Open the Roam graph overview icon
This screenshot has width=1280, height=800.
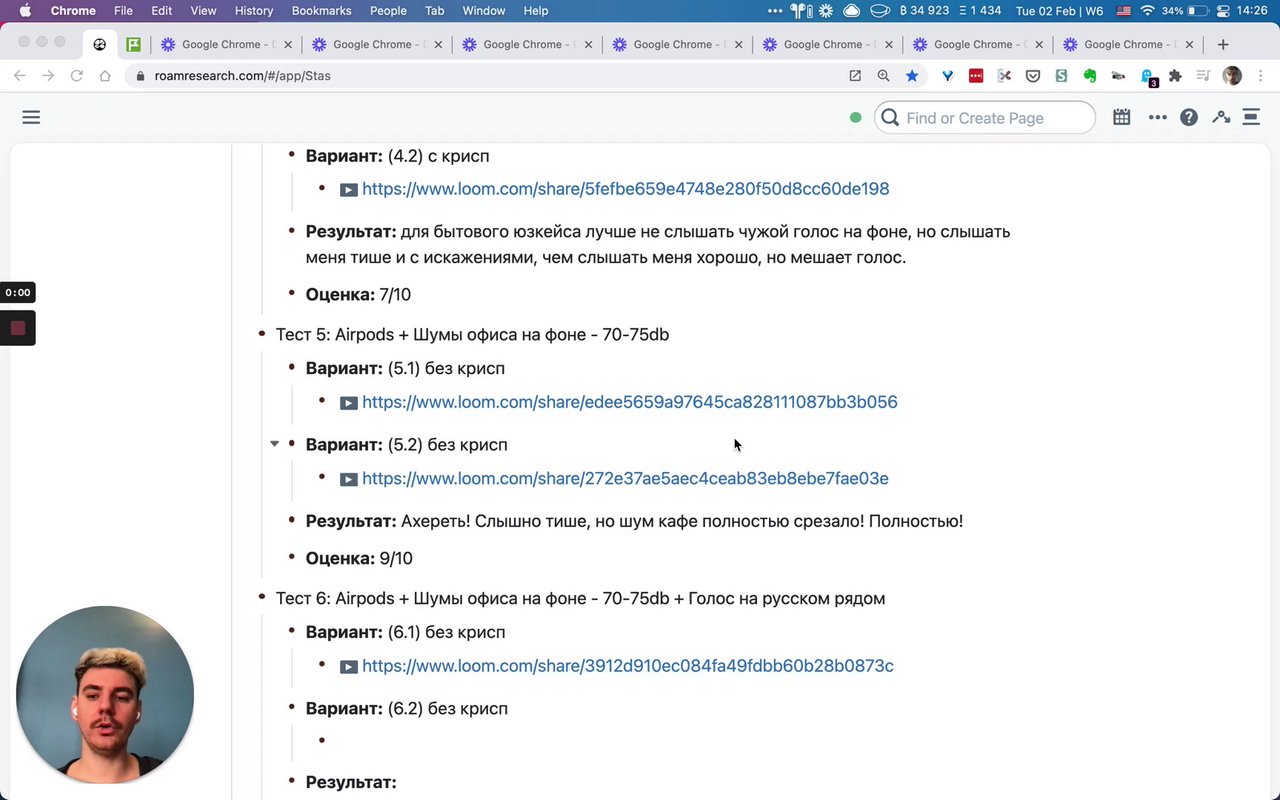click(x=1220, y=117)
